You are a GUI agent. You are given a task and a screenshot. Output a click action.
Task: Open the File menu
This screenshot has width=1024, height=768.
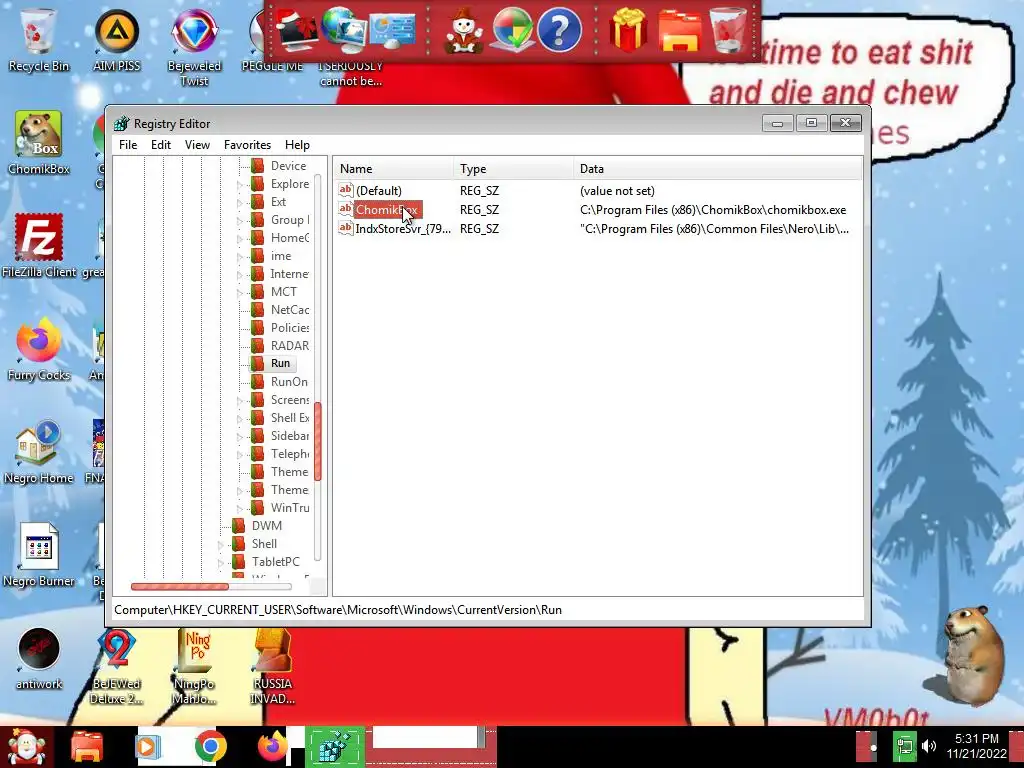point(128,145)
